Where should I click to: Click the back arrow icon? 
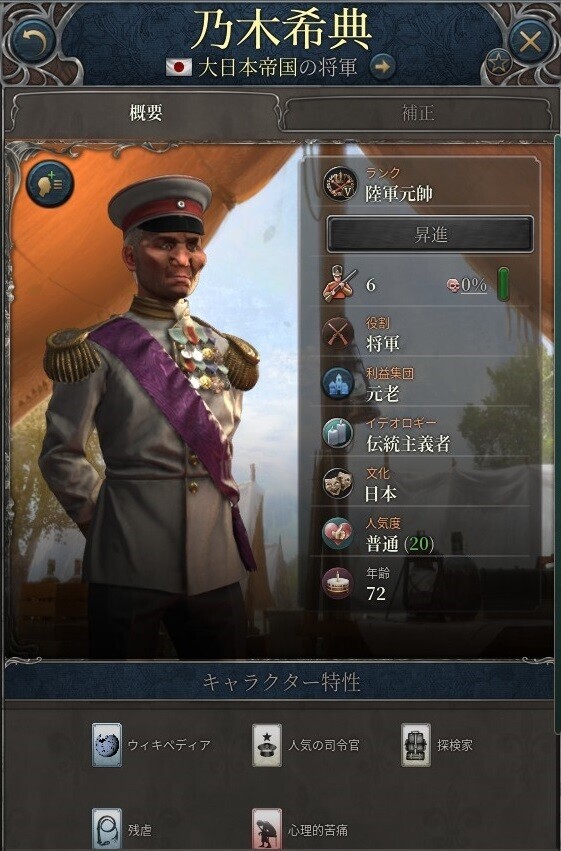[34, 40]
